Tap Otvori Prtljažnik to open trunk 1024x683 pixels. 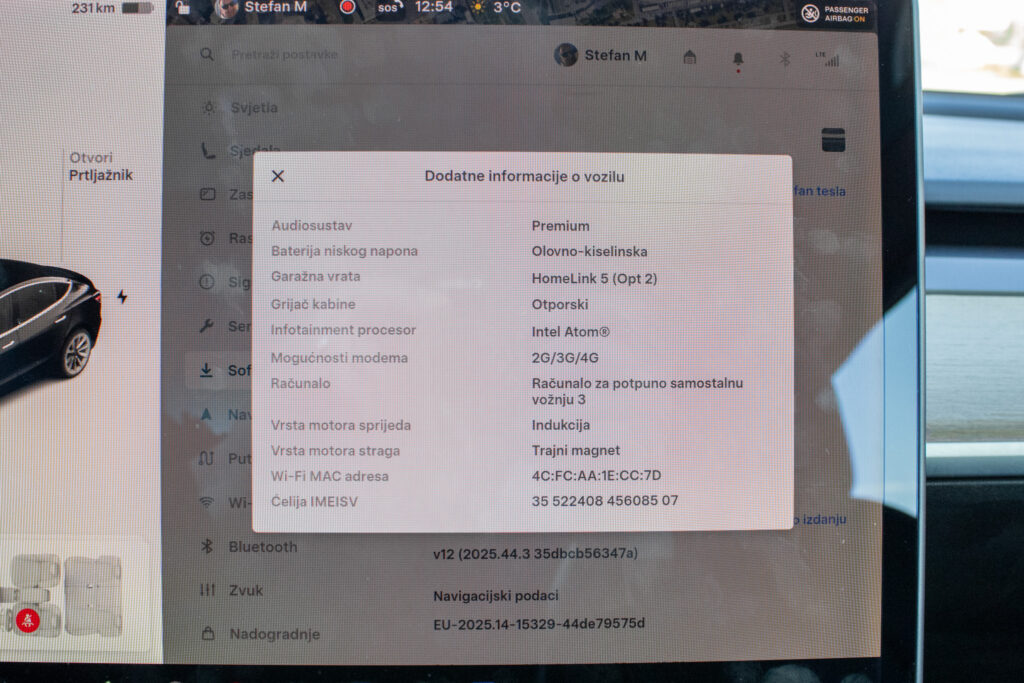point(100,167)
